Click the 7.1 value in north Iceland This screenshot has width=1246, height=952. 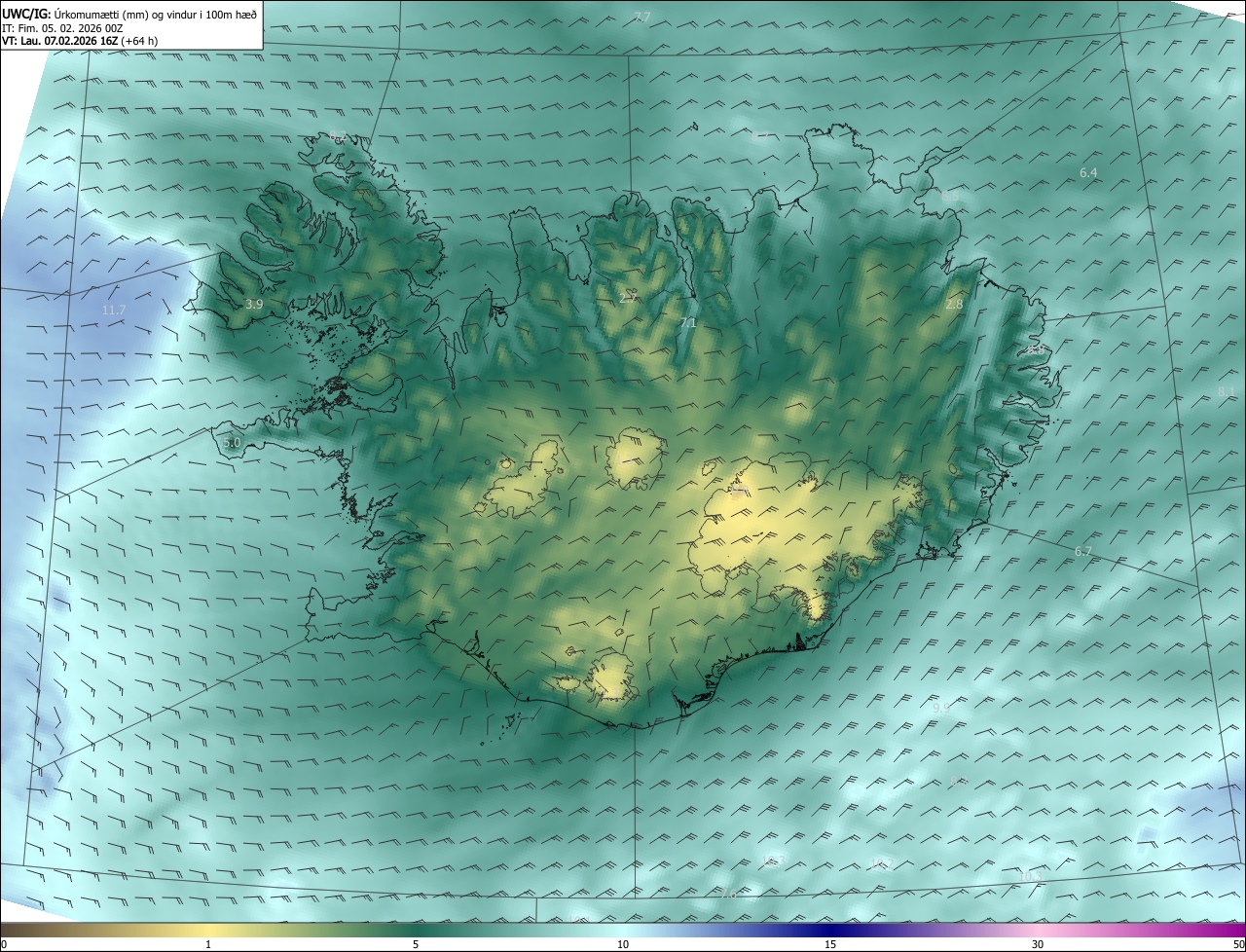(x=688, y=322)
